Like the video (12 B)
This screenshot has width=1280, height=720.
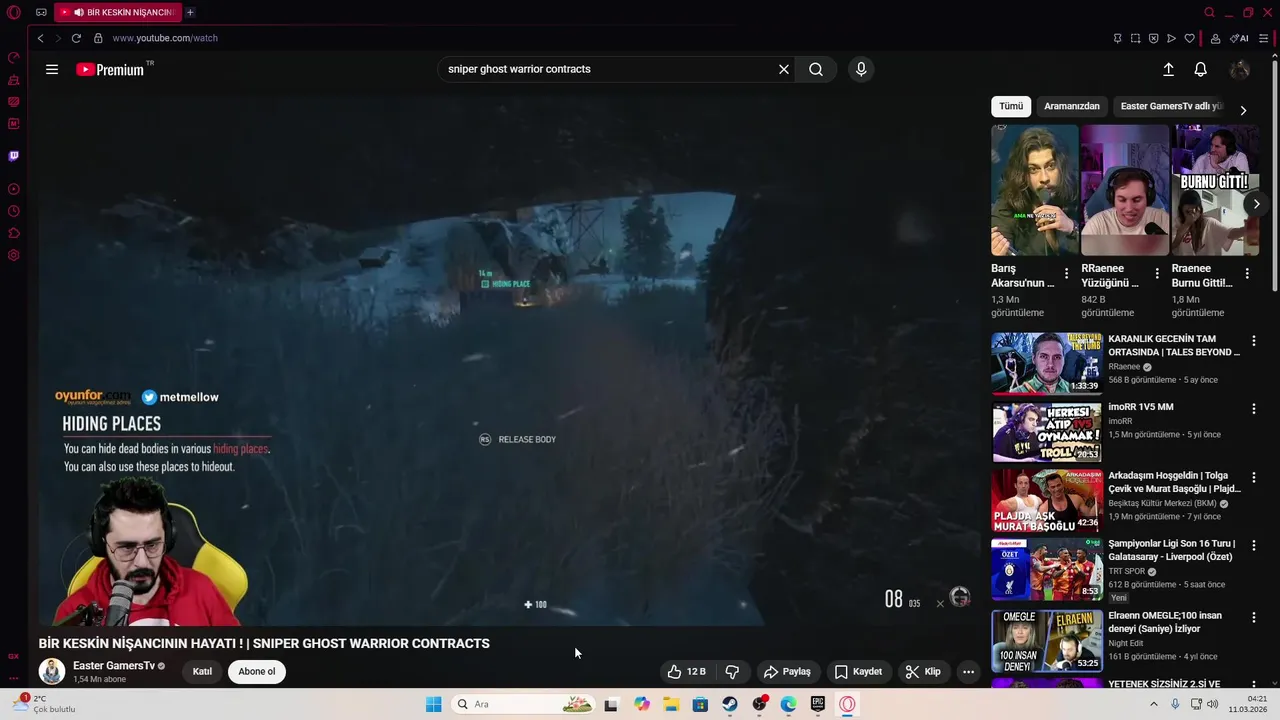(x=688, y=672)
